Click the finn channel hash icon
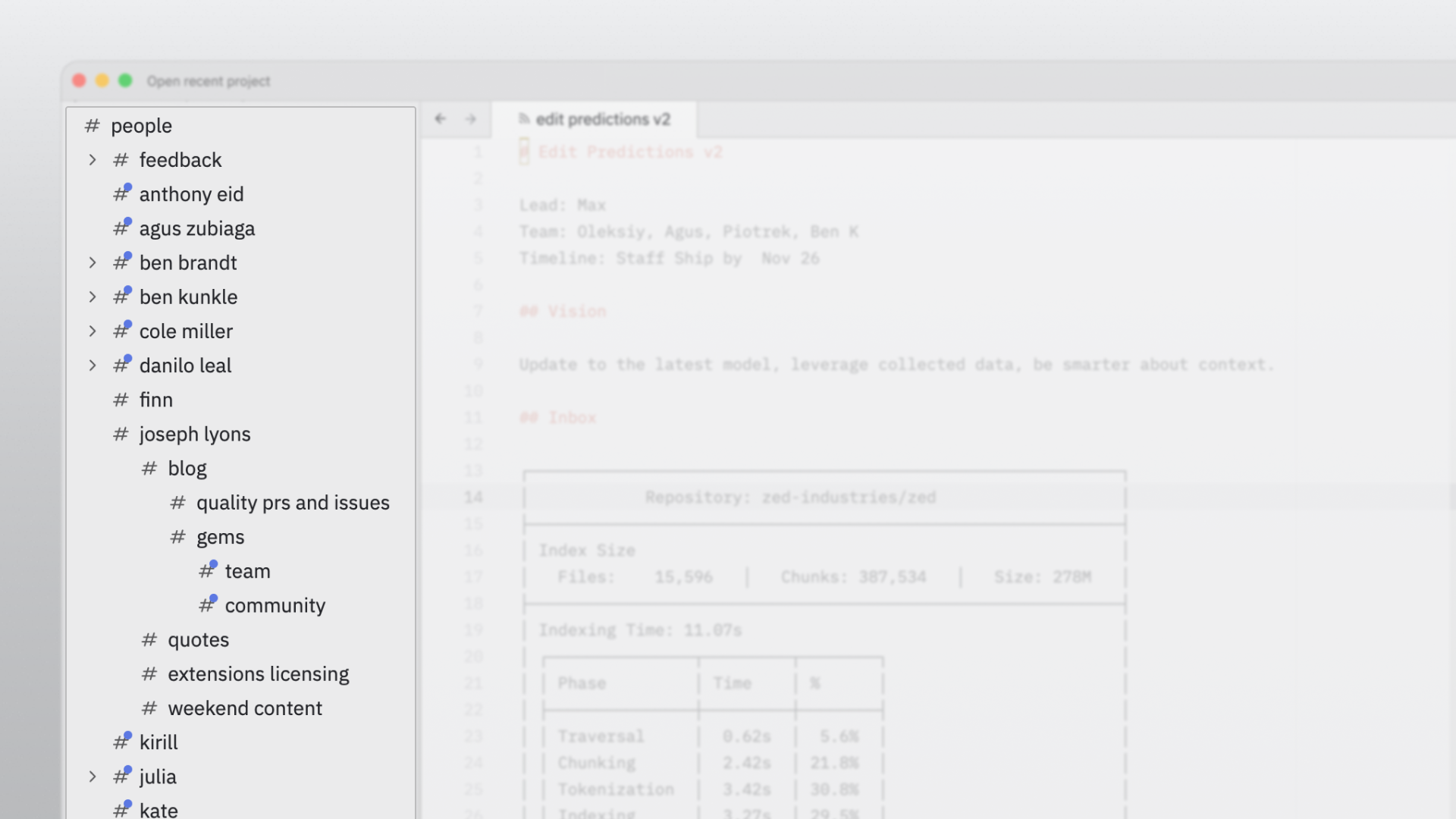The width and height of the screenshot is (1456, 819). [121, 400]
